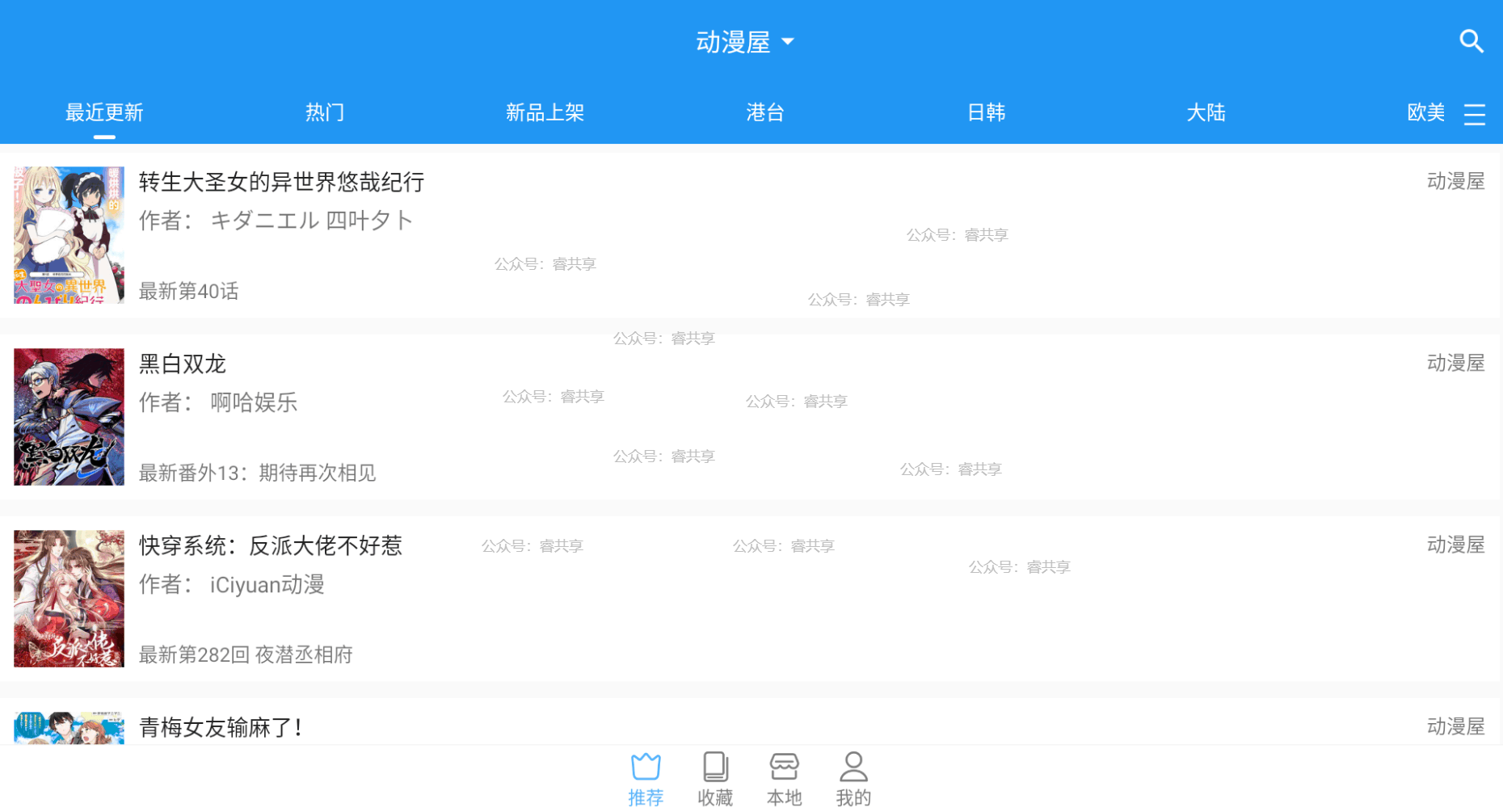
Task: Open latest chapter 最新第282回 夜潜丞相府
Action: pos(246,654)
